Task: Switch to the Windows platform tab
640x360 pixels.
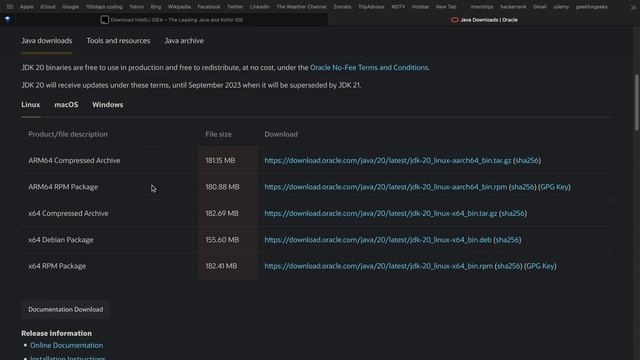Action: click(x=108, y=105)
